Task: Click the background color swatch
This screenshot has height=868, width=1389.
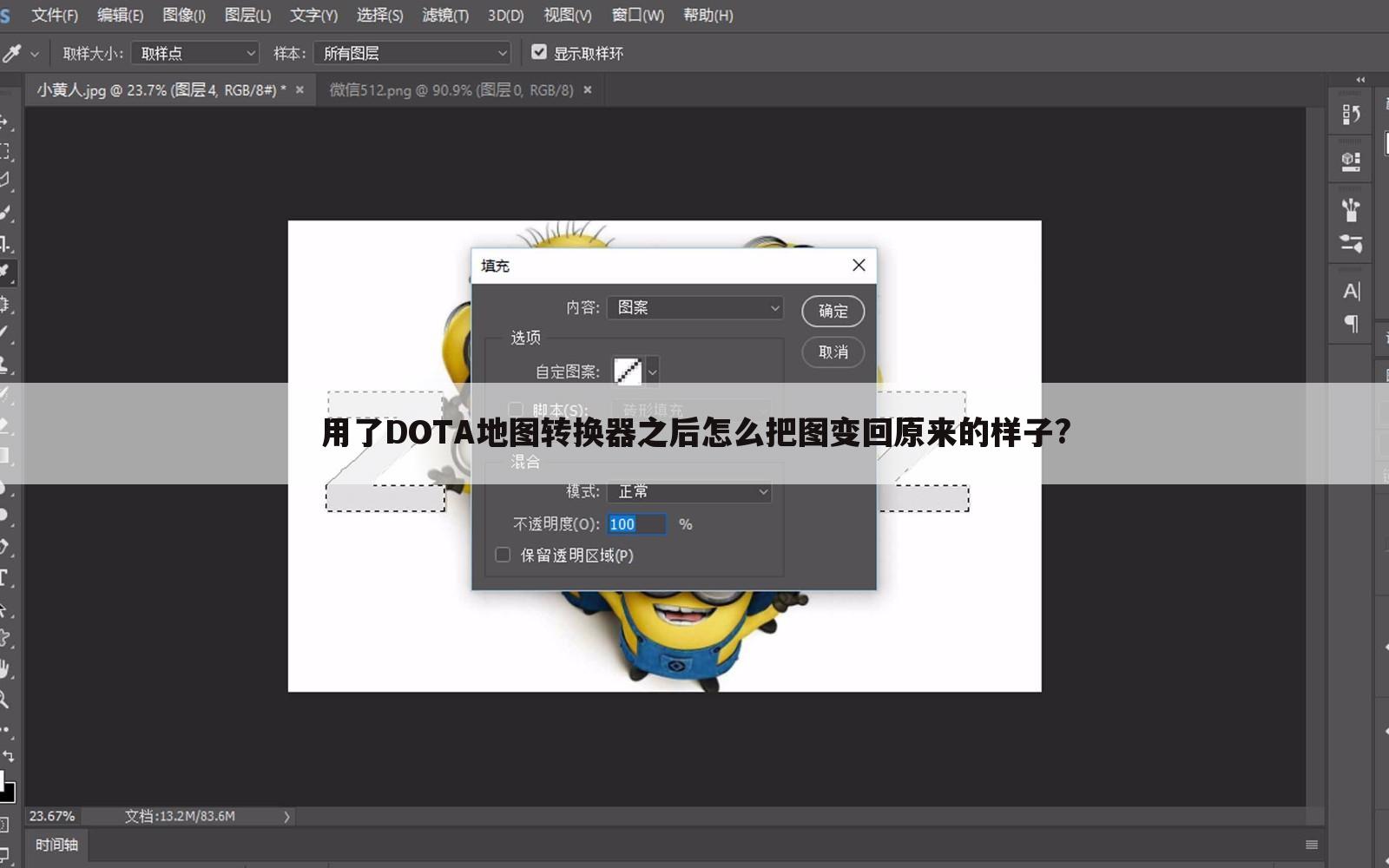Action: [10, 792]
